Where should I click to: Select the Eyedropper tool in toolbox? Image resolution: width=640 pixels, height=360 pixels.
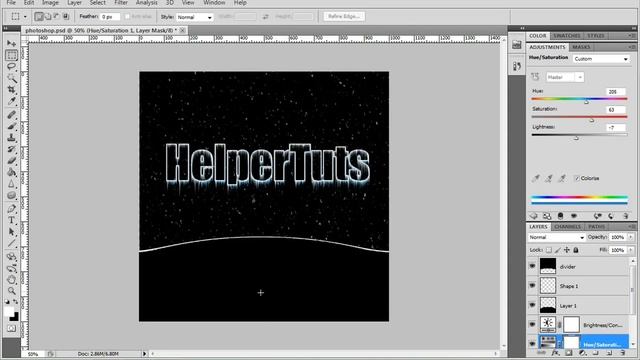[11, 101]
